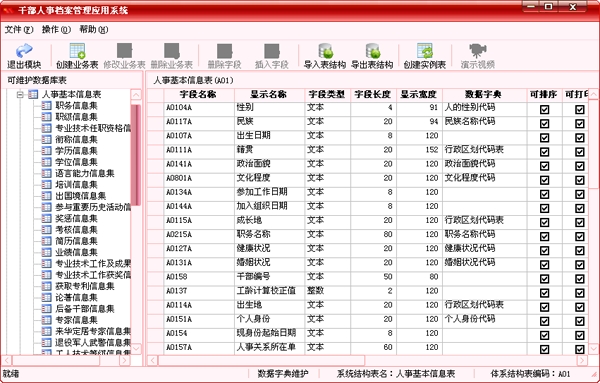Click the 删除业务表 delete table icon
The width and height of the screenshot is (600, 383).
point(172,51)
